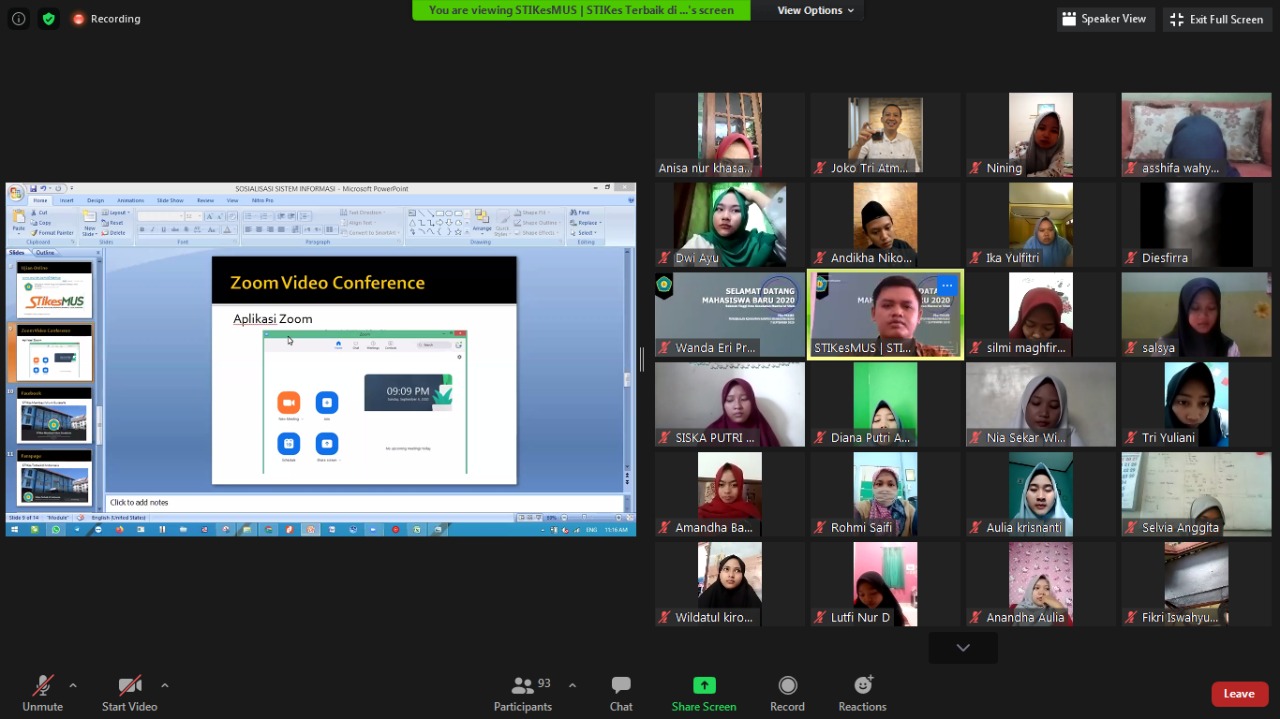The width and height of the screenshot is (1280, 719).
Task: Unmute the microphone
Action: click(x=42, y=693)
